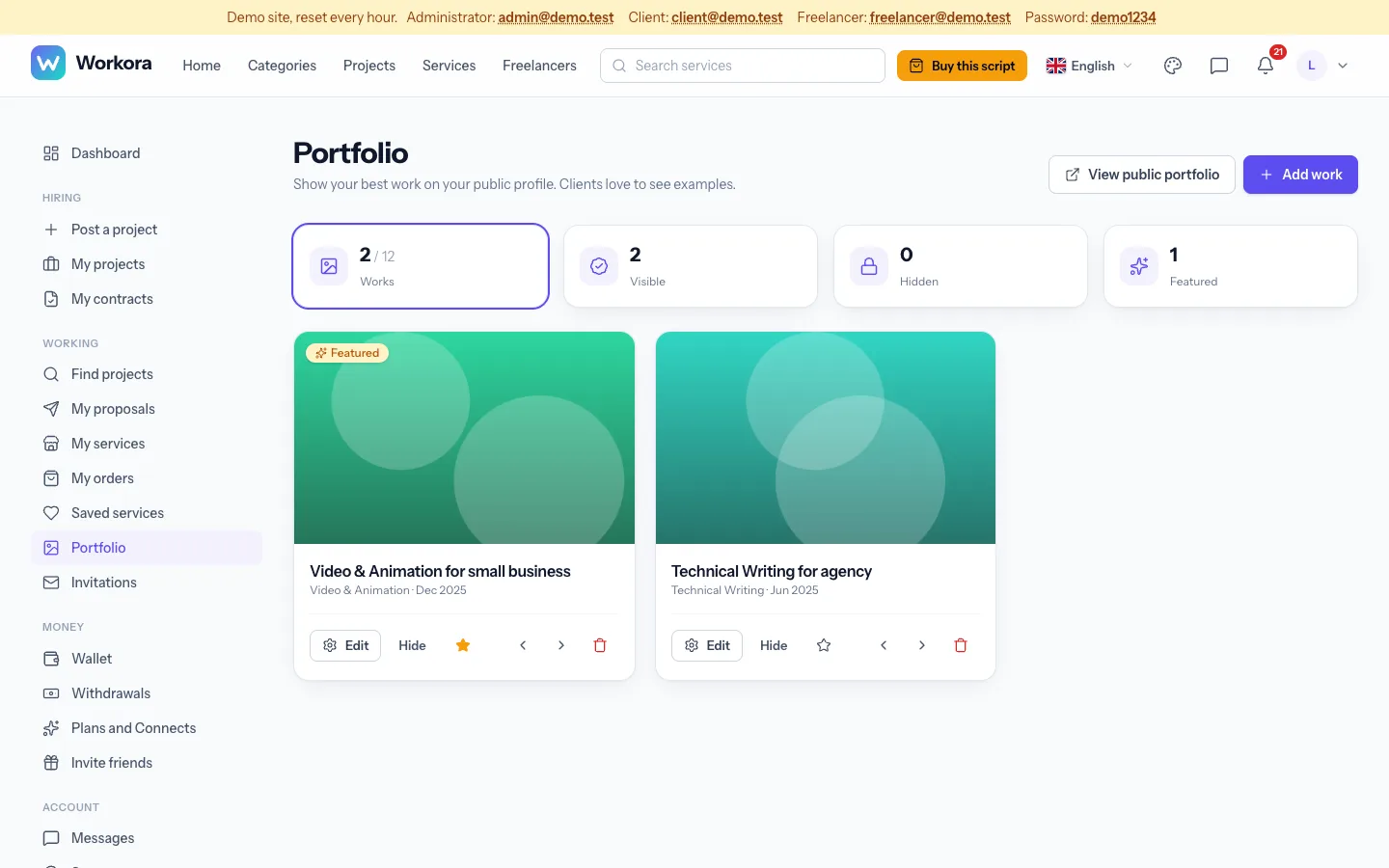This screenshot has width=1389, height=868.
Task: Open Saved services in sidebar
Action: [x=147, y=513]
